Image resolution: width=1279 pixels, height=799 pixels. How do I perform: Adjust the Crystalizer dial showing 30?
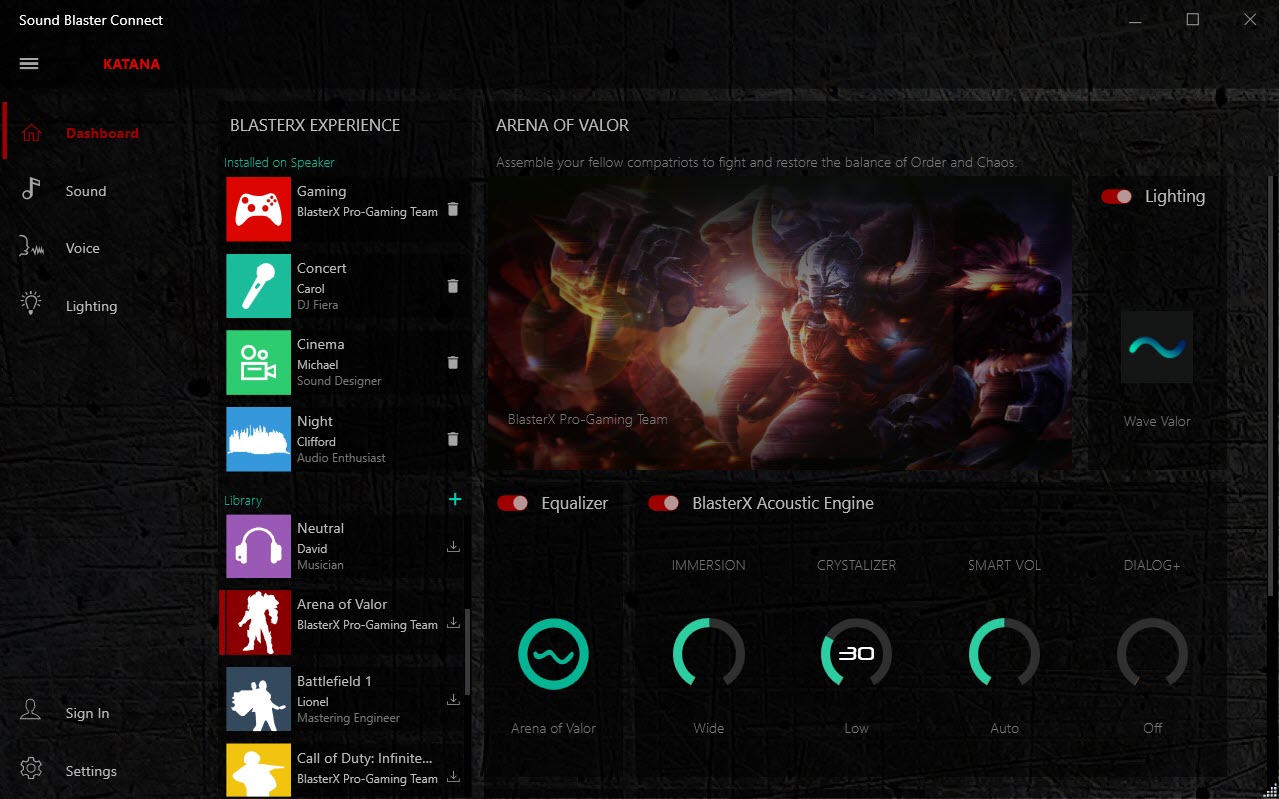coord(857,654)
